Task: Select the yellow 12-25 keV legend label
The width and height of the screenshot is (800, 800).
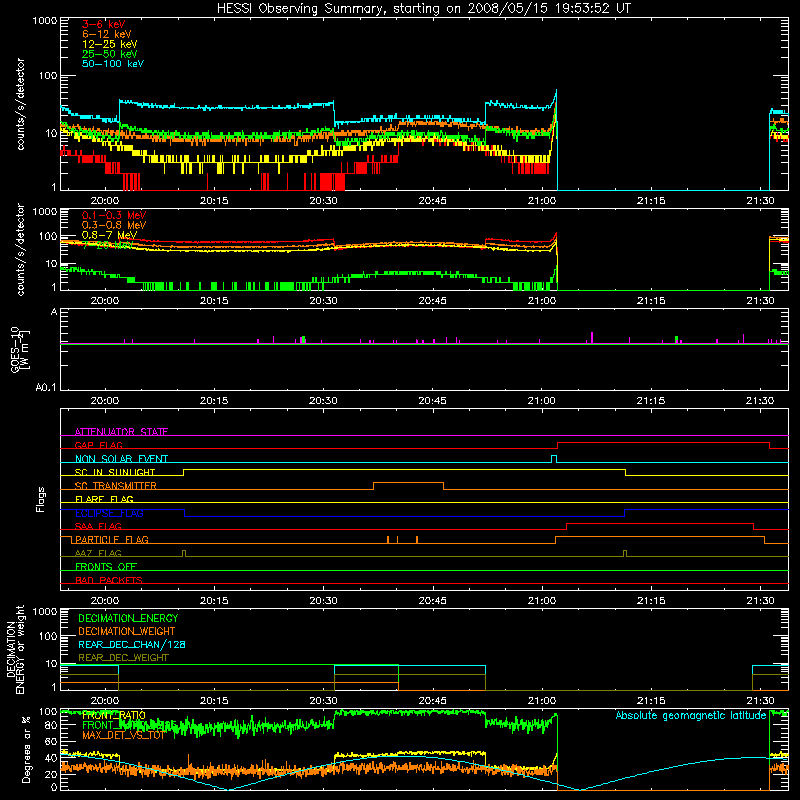Action: point(110,44)
